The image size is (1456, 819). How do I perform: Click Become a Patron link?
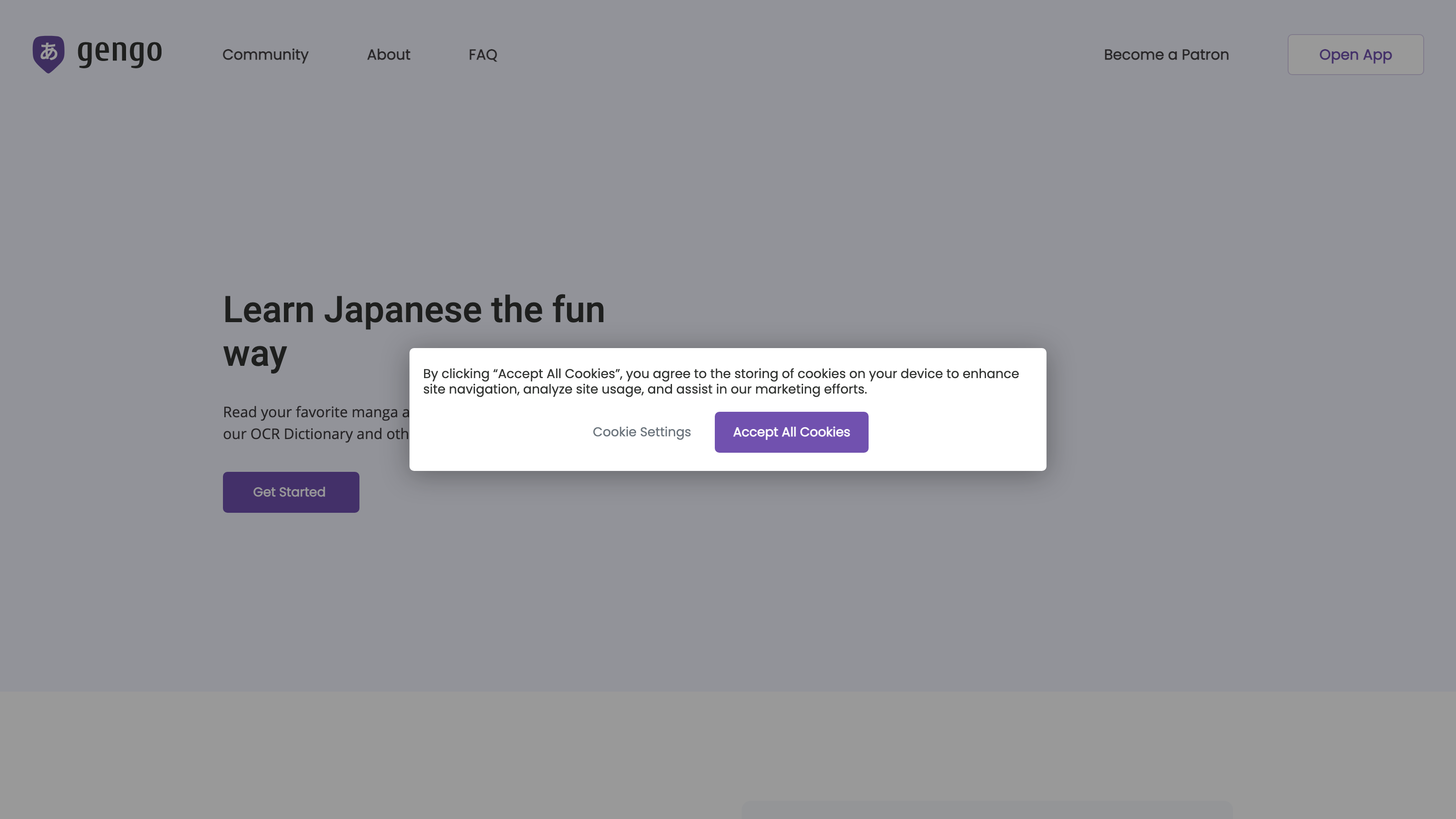pos(1166,55)
